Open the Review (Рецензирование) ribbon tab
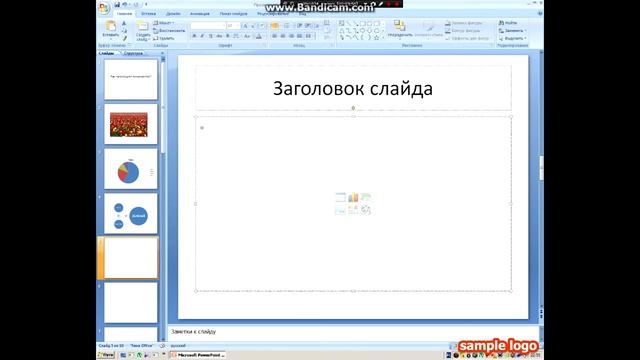 (x=273, y=14)
